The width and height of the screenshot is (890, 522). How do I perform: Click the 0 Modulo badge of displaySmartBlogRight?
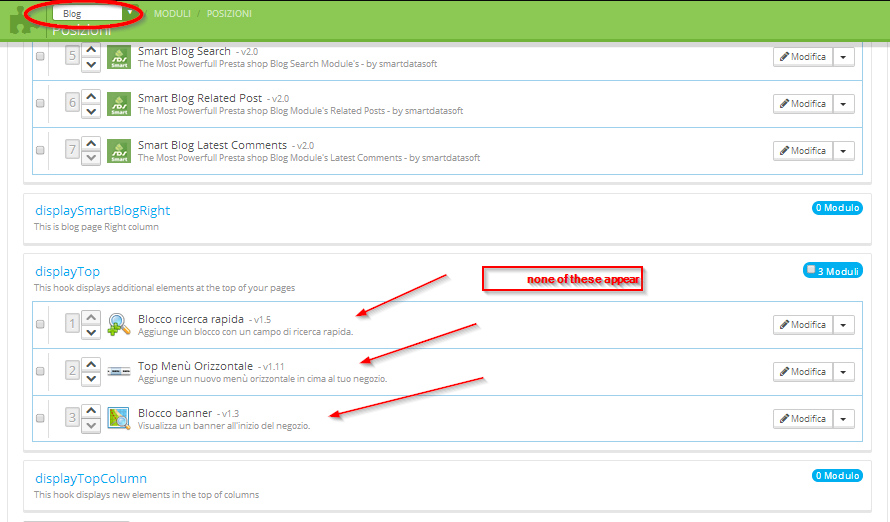(837, 208)
